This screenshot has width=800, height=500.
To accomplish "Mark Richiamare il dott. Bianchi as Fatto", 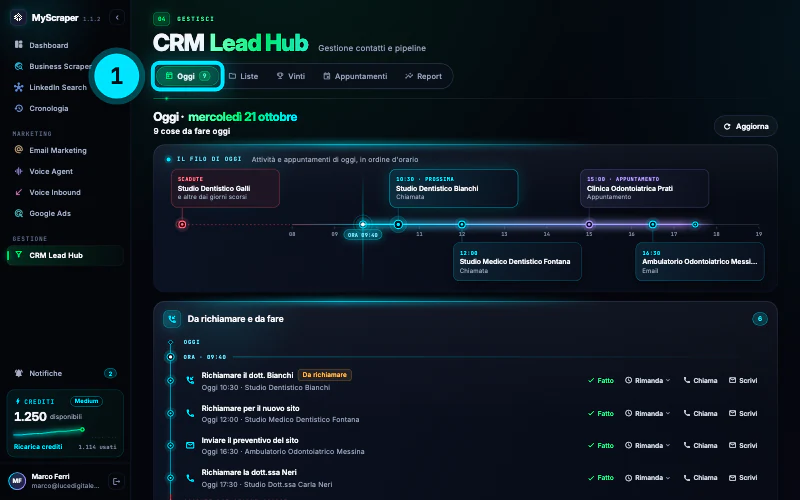I will pos(601,381).
